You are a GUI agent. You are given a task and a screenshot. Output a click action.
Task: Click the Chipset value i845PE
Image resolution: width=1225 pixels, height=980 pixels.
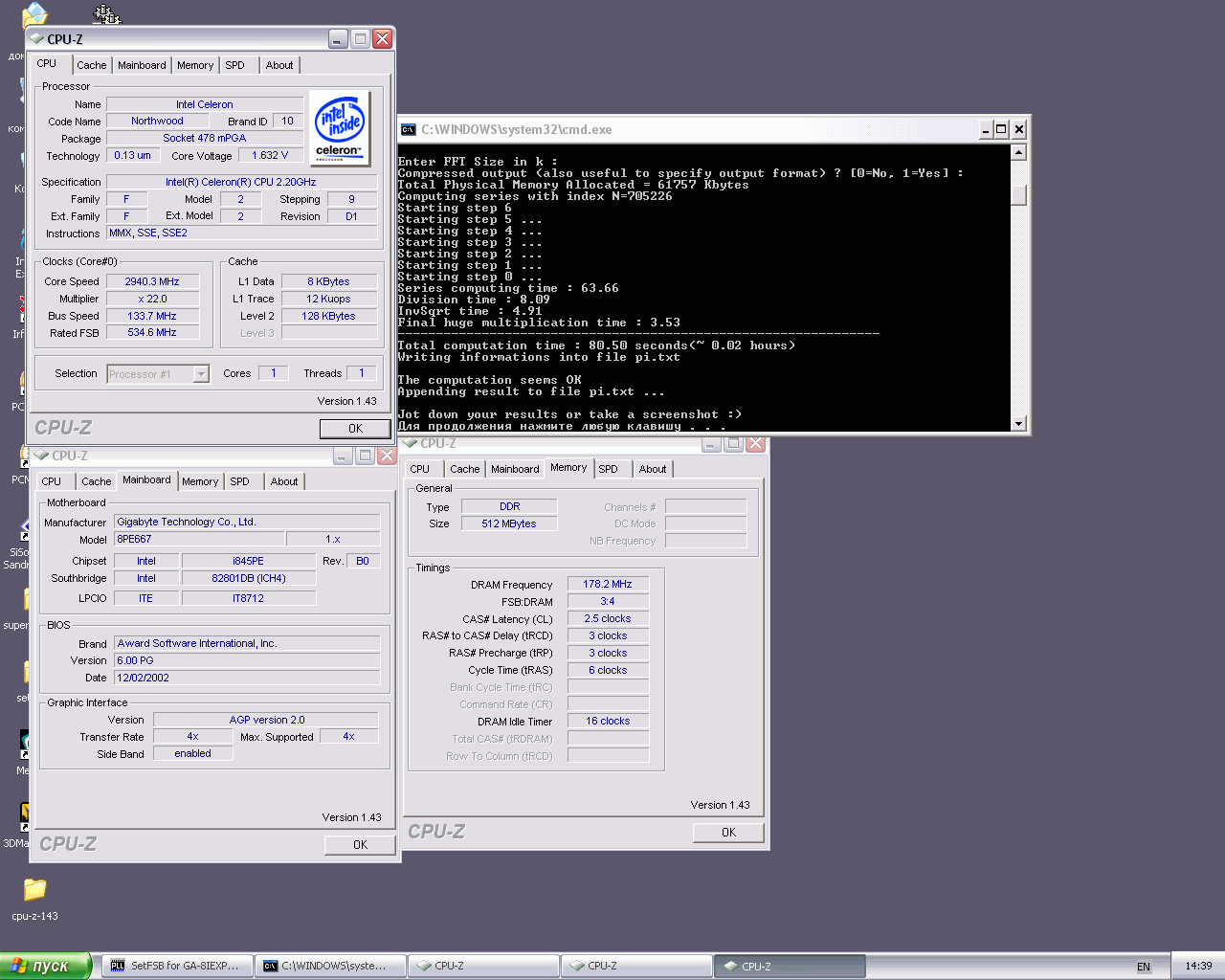[x=248, y=561]
